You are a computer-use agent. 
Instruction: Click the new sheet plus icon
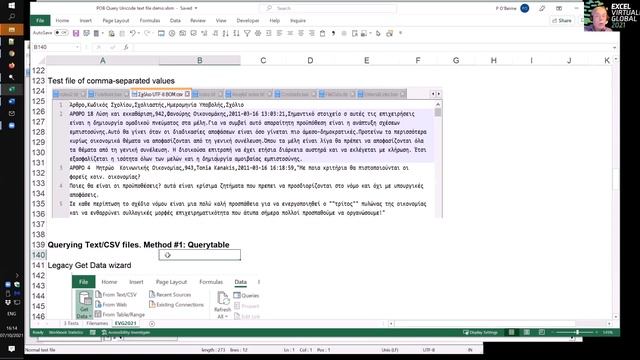[152, 324]
